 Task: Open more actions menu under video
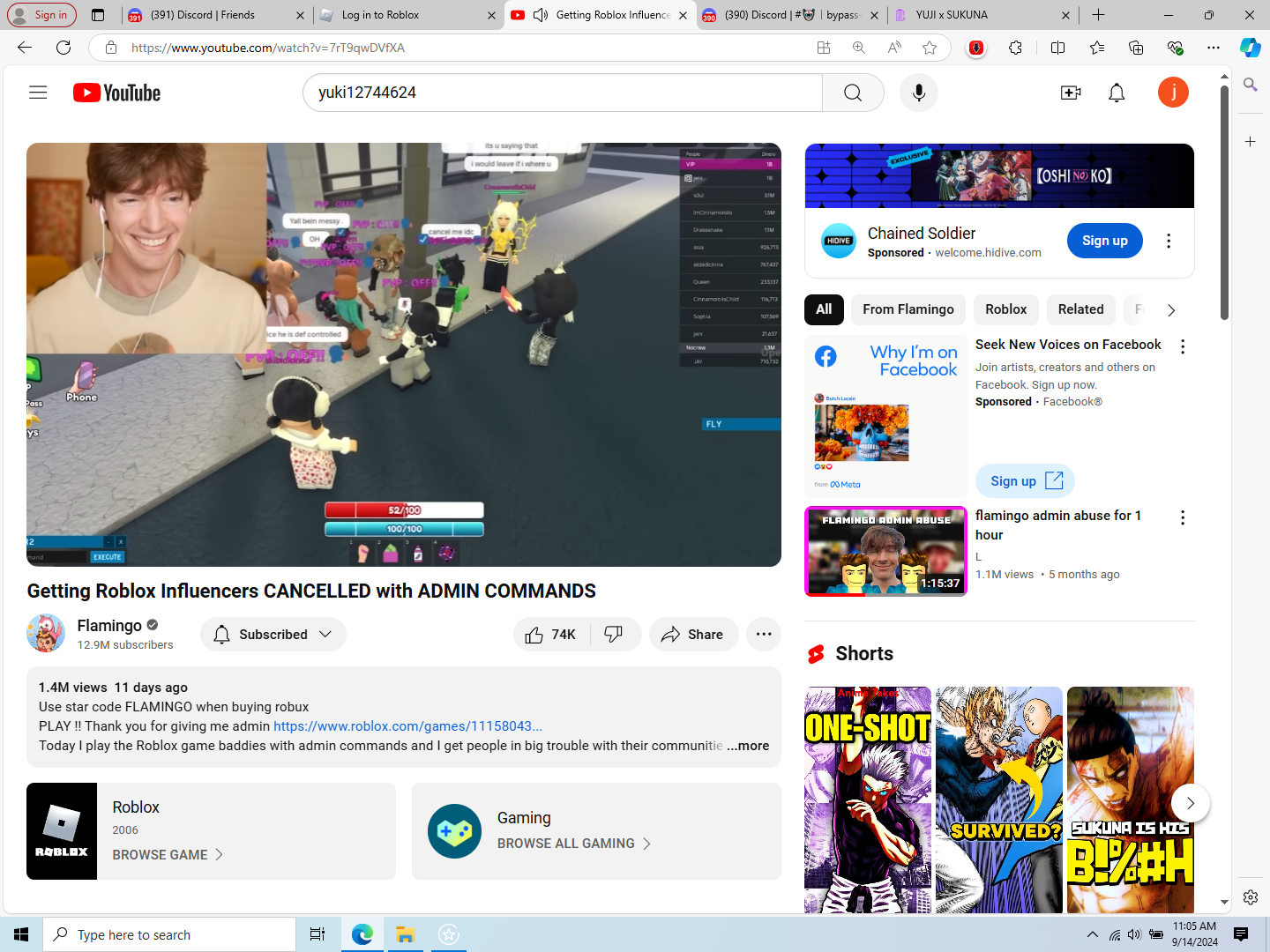[764, 635]
